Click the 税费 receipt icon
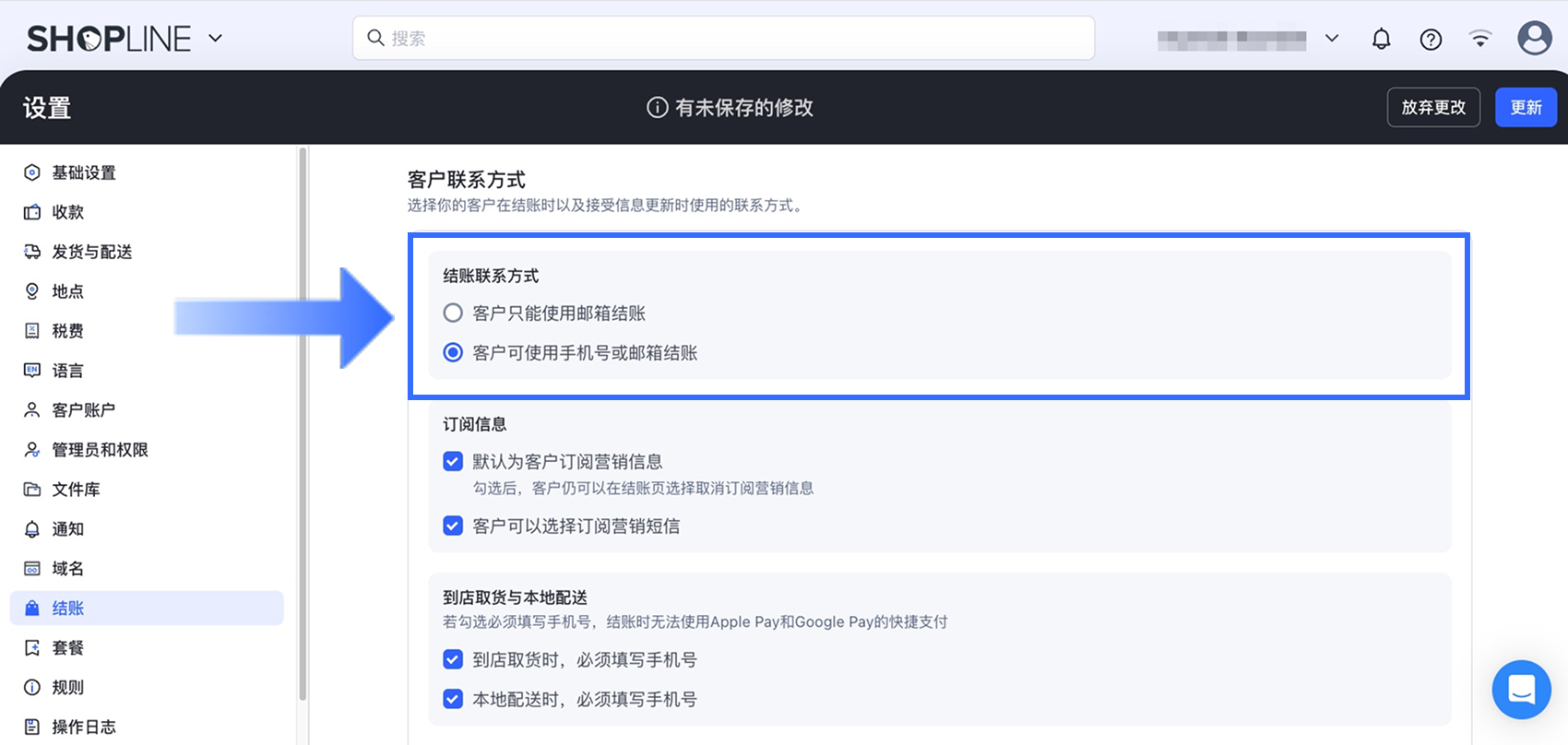The width and height of the screenshot is (1568, 745). pyautogui.click(x=32, y=331)
